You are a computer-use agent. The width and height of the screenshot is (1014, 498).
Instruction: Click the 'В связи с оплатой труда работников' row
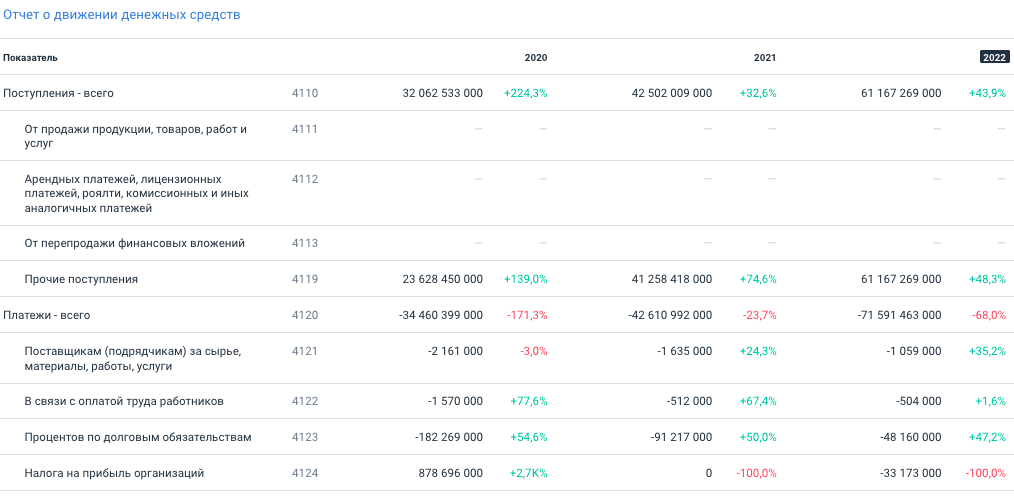(x=123, y=401)
